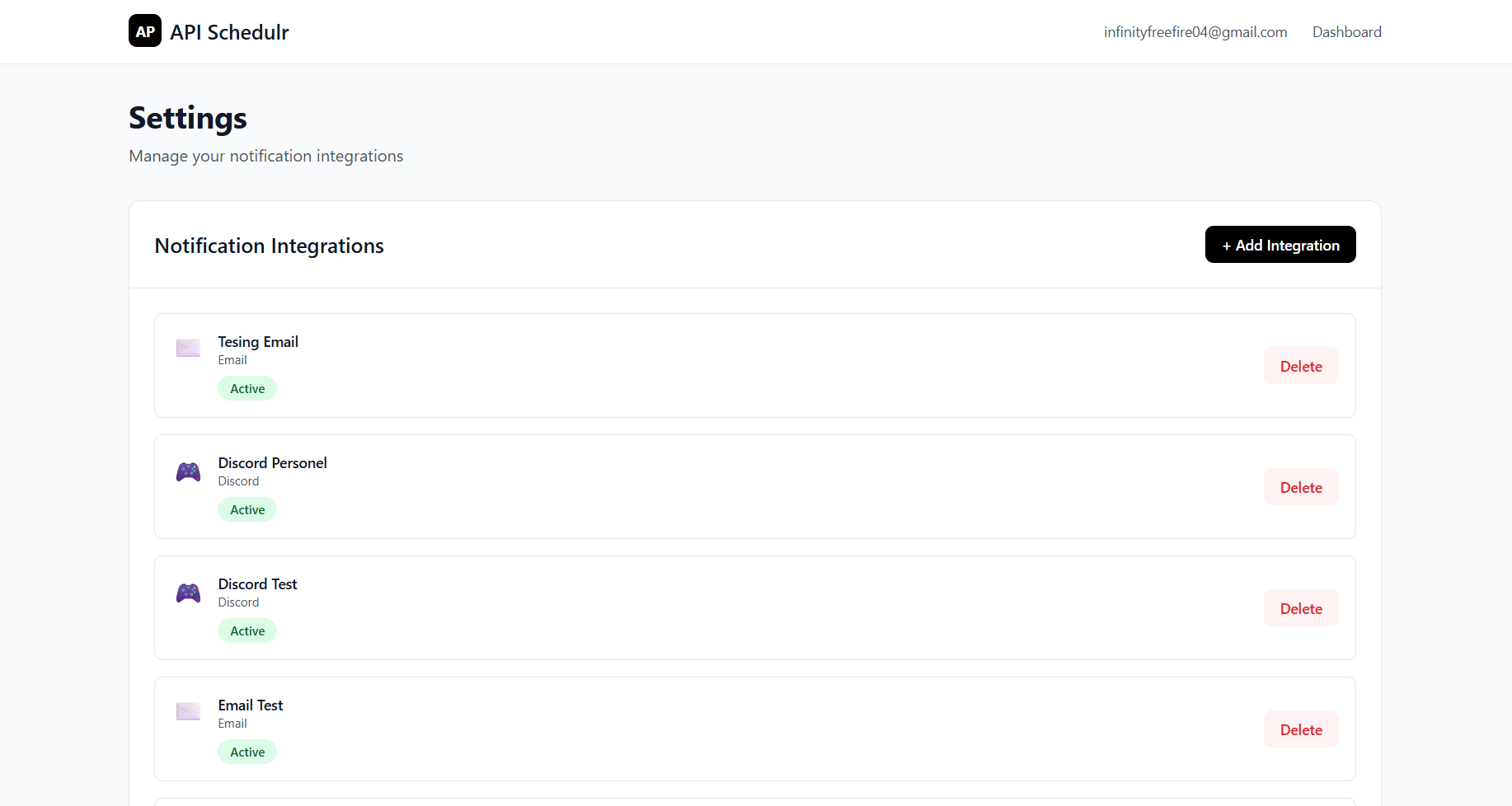Delete the Email Test integration
This screenshot has width=1512, height=806.
pos(1300,729)
